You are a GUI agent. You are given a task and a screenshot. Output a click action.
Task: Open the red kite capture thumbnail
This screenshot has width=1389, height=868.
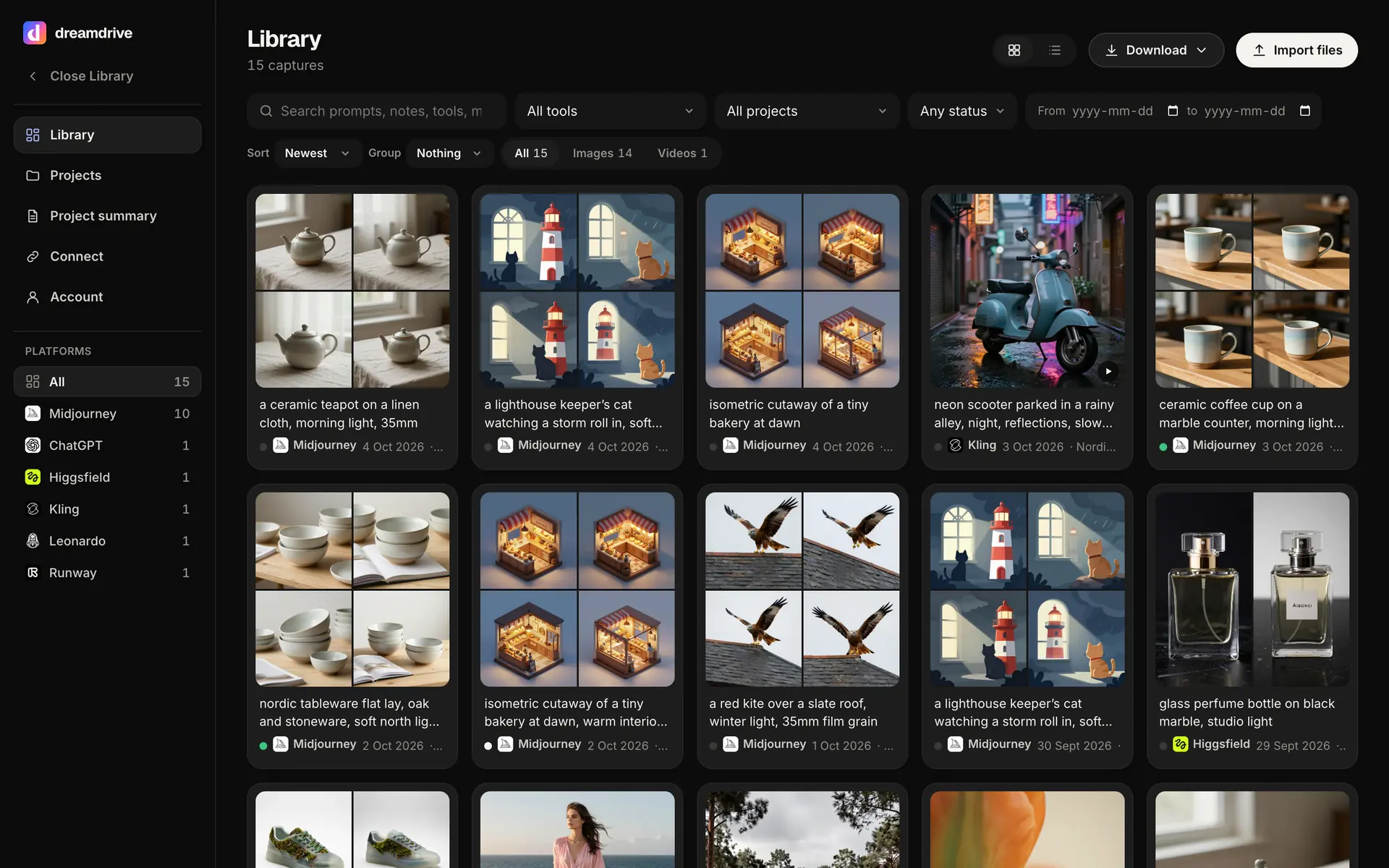click(802, 589)
